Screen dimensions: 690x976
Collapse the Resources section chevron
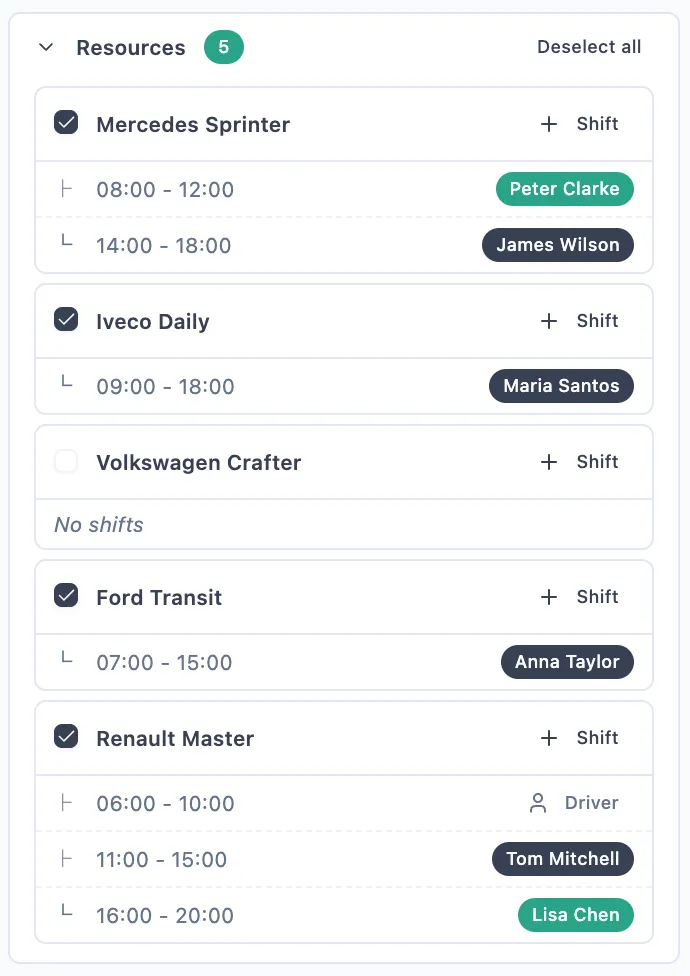pyautogui.click(x=46, y=47)
